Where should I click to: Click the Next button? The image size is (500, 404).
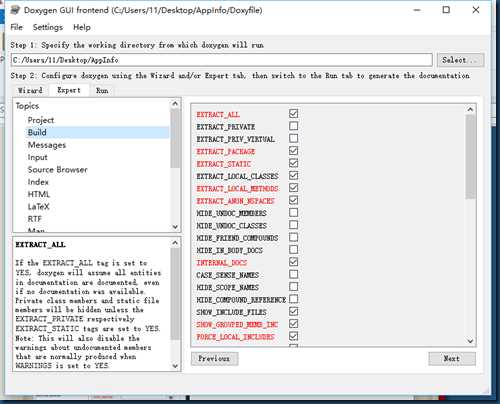pyautogui.click(x=452, y=359)
